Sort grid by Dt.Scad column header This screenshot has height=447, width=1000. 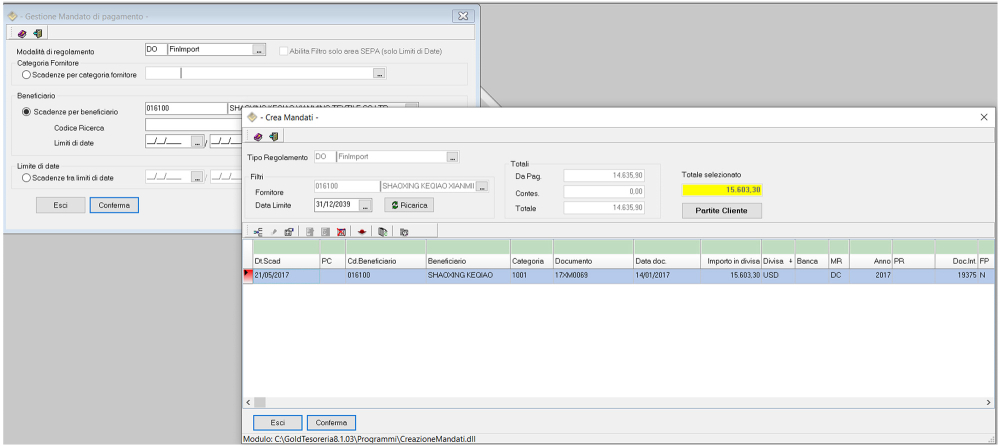coord(284,260)
